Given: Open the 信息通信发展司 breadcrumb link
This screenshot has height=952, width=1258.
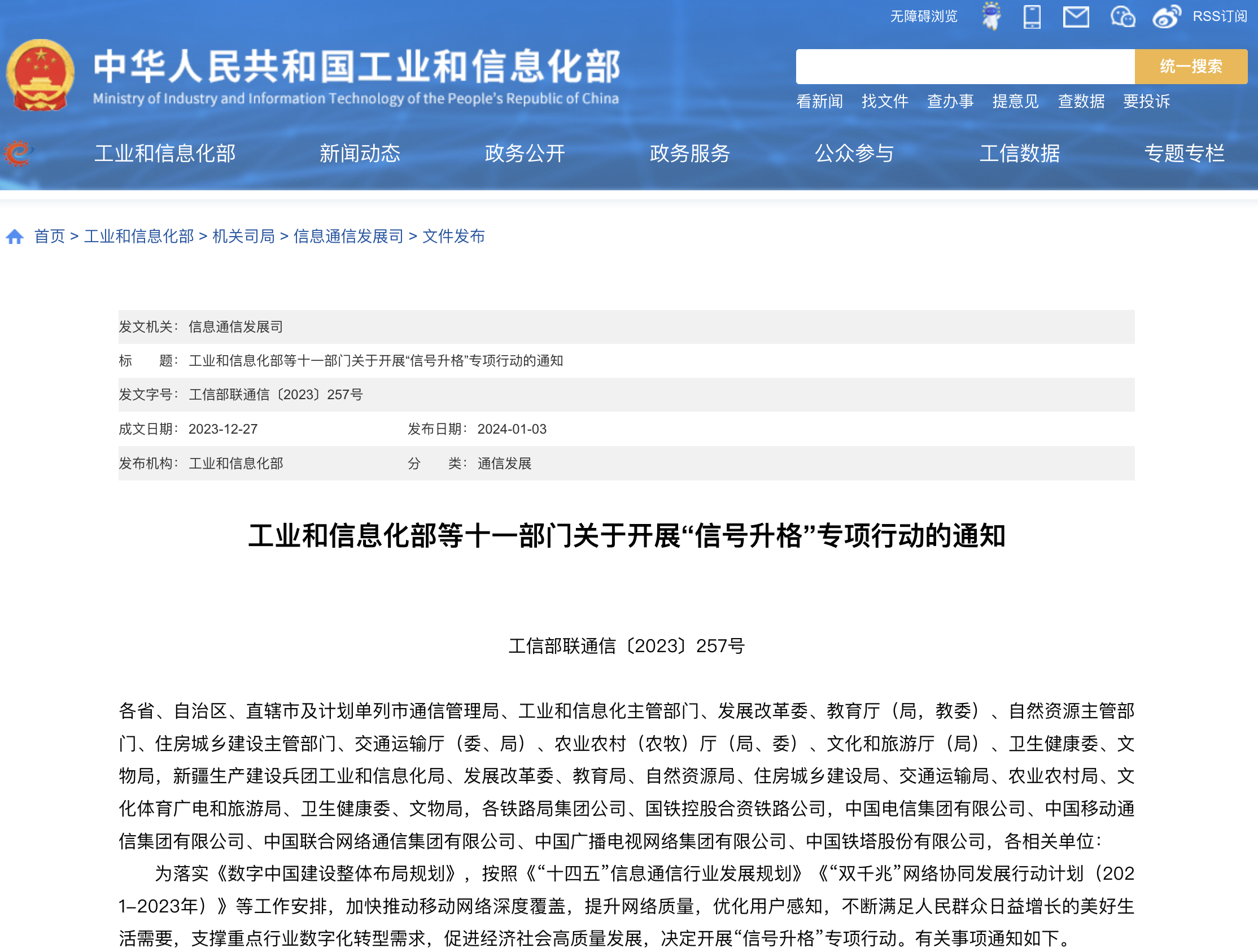Looking at the screenshot, I should (348, 237).
